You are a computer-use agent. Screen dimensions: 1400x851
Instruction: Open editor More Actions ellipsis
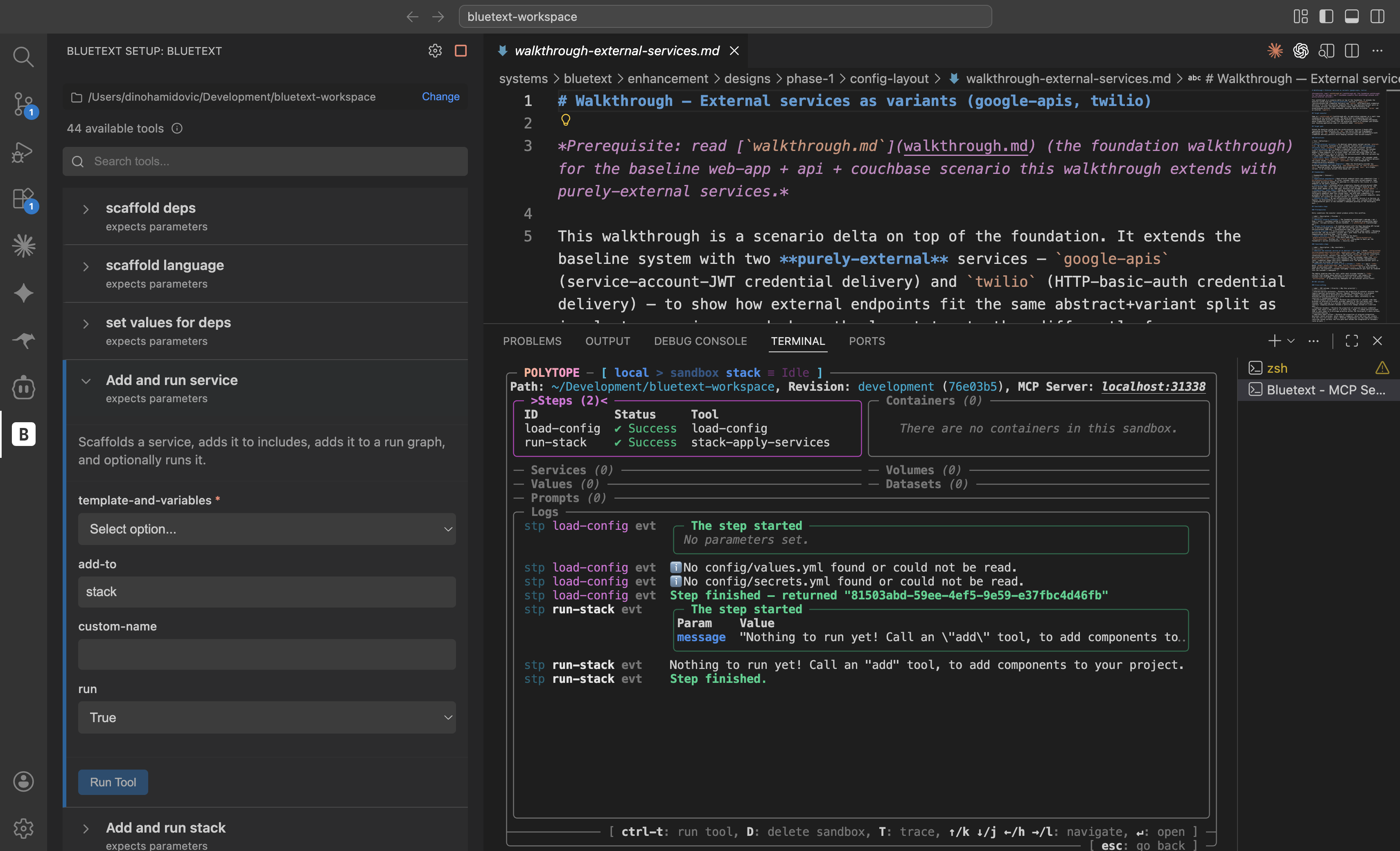click(x=1377, y=50)
